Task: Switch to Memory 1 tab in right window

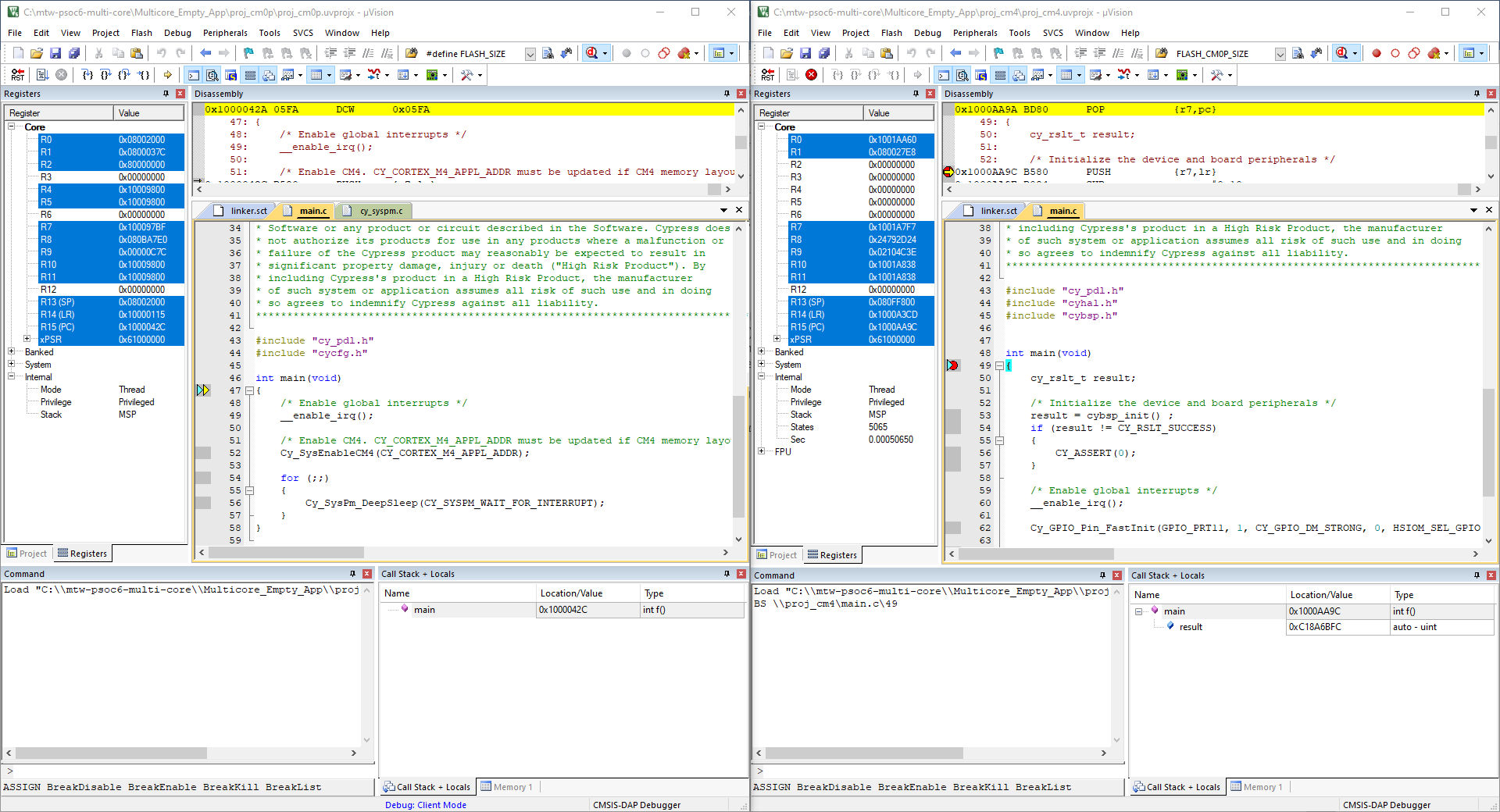Action: [1257, 787]
